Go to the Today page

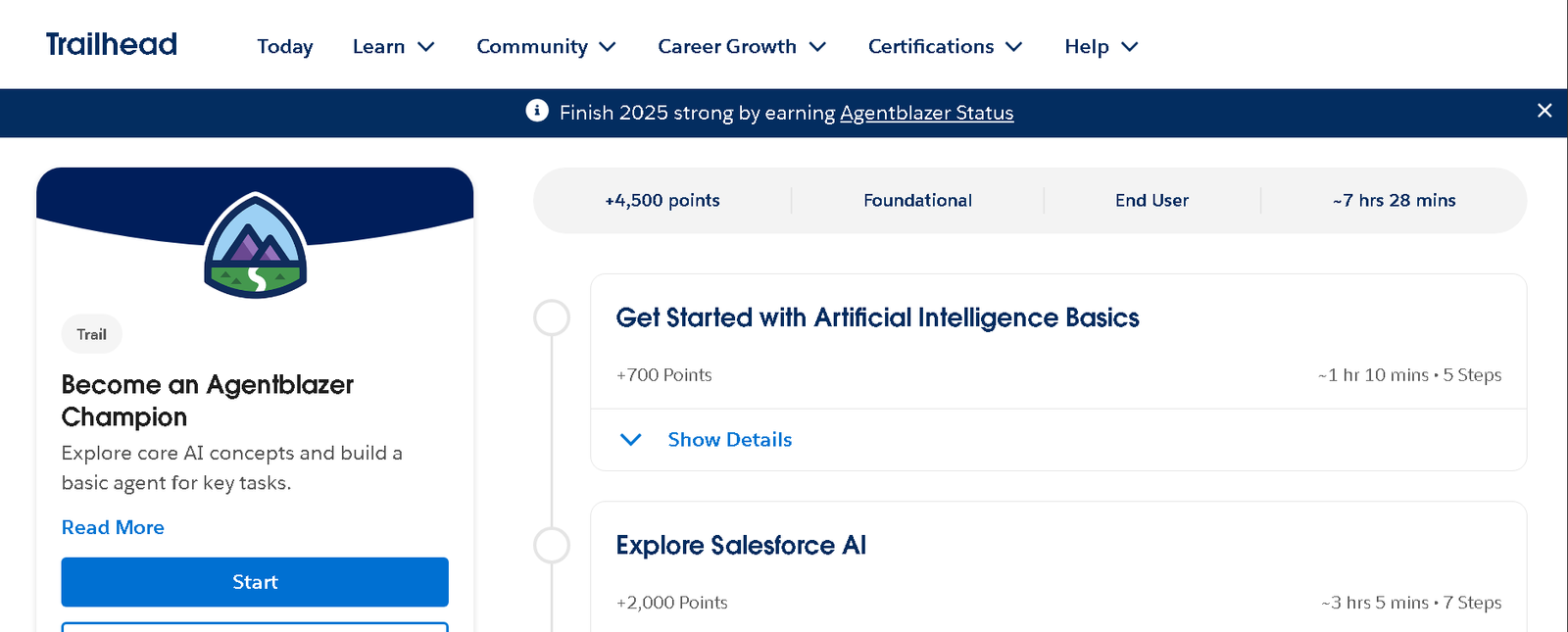click(x=285, y=46)
